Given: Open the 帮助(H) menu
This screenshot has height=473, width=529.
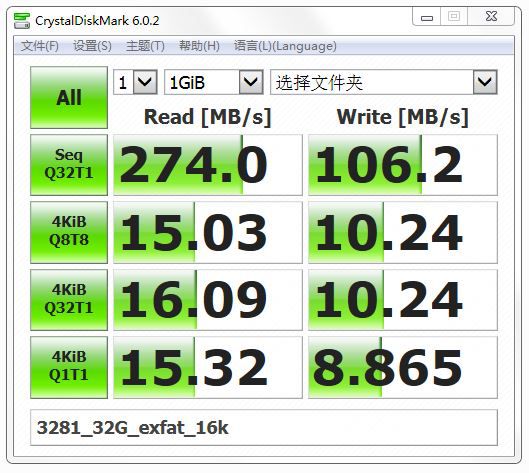Looking at the screenshot, I should point(199,46).
